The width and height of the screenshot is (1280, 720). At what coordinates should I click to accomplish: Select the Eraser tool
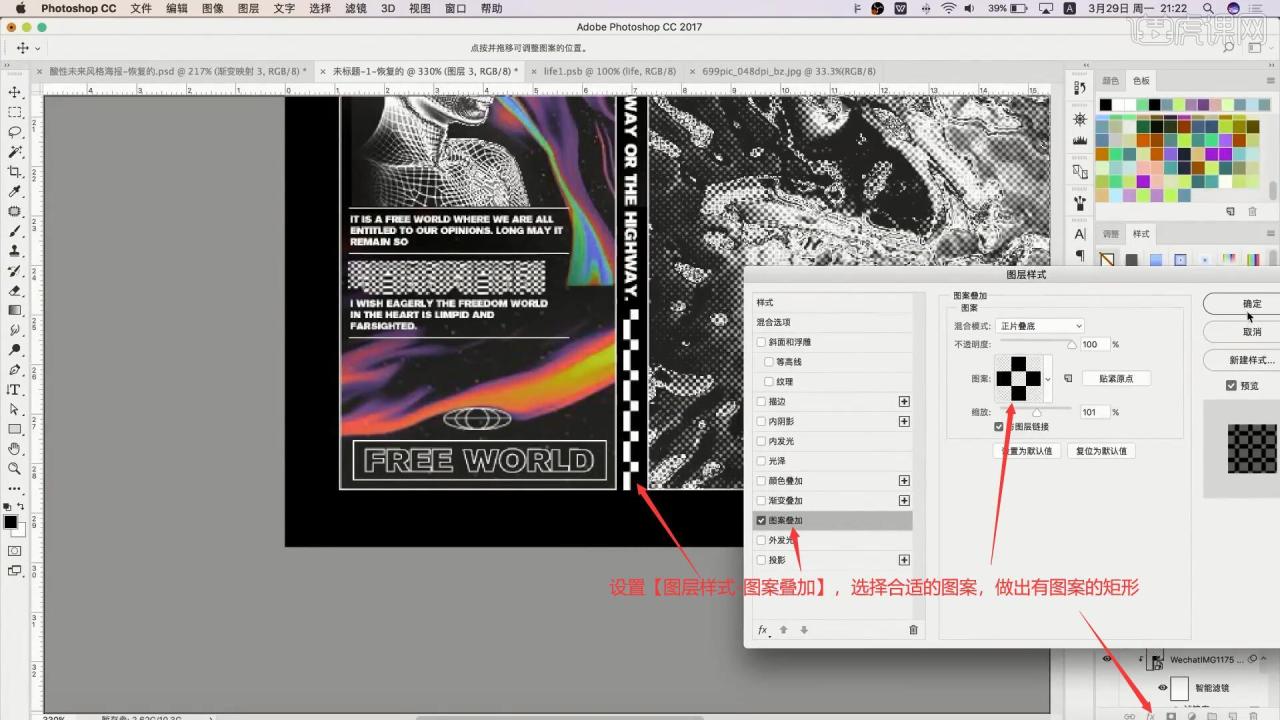[15, 290]
